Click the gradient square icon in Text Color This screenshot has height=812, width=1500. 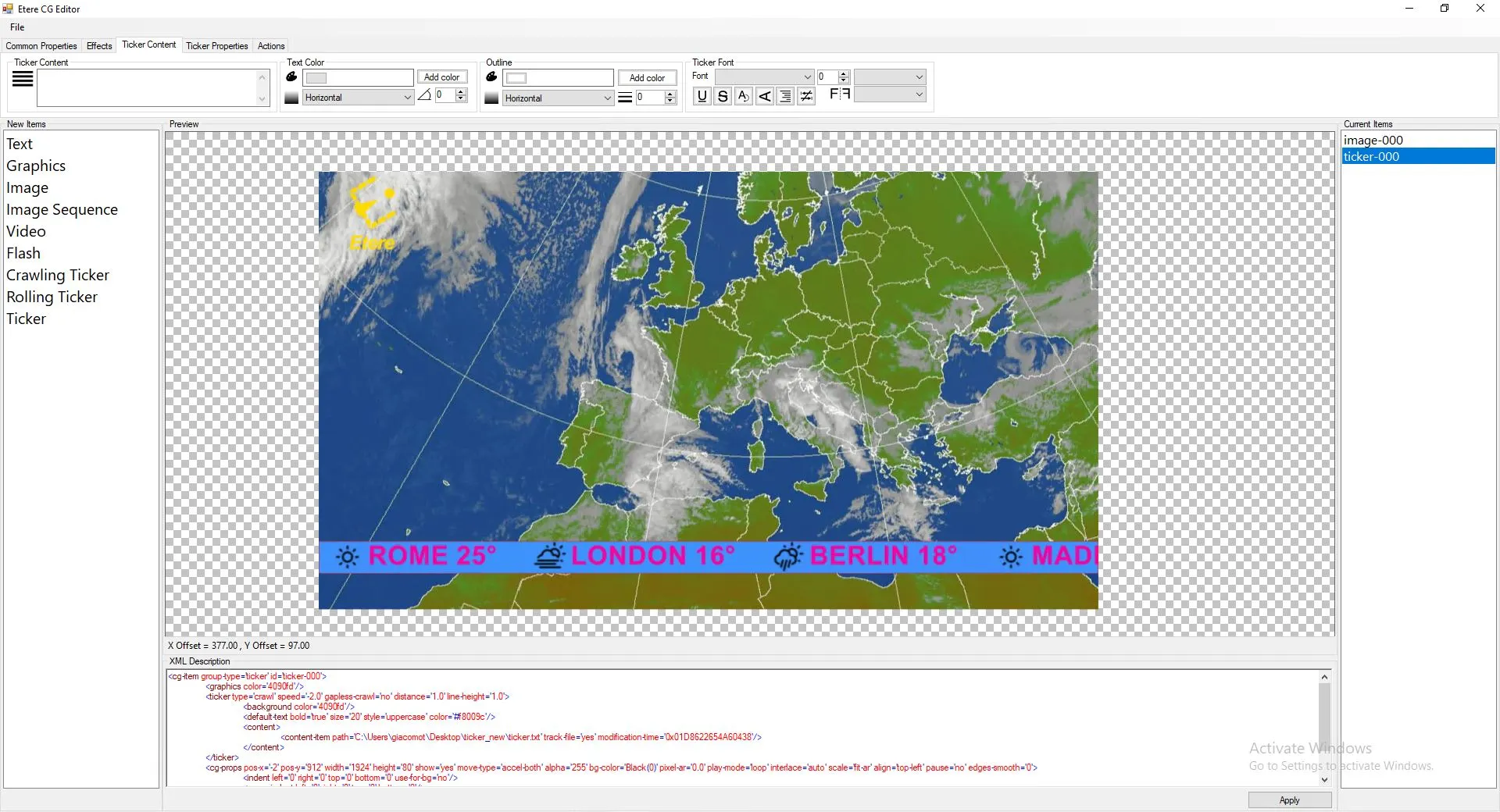click(x=291, y=98)
